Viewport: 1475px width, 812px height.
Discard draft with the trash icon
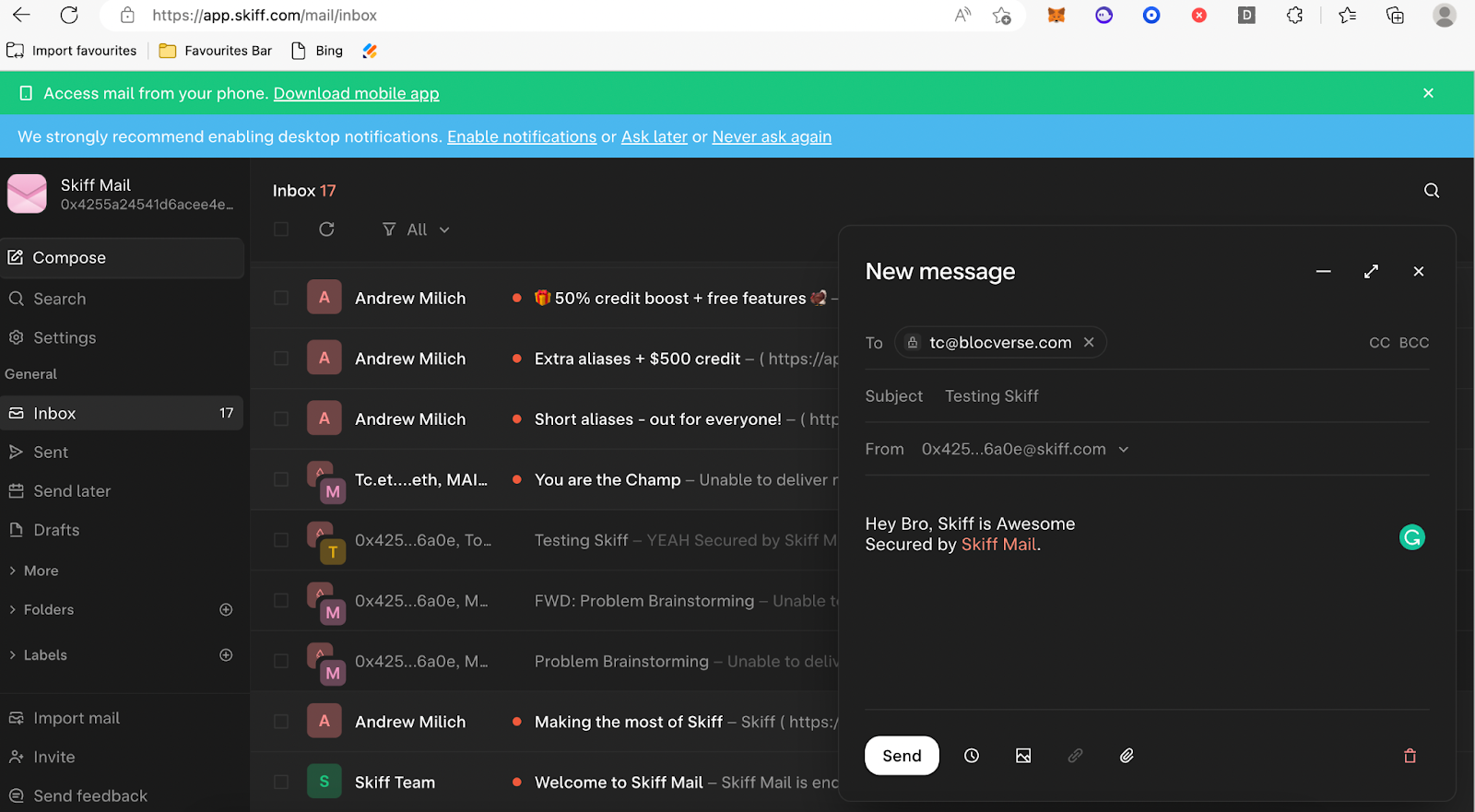1410,756
